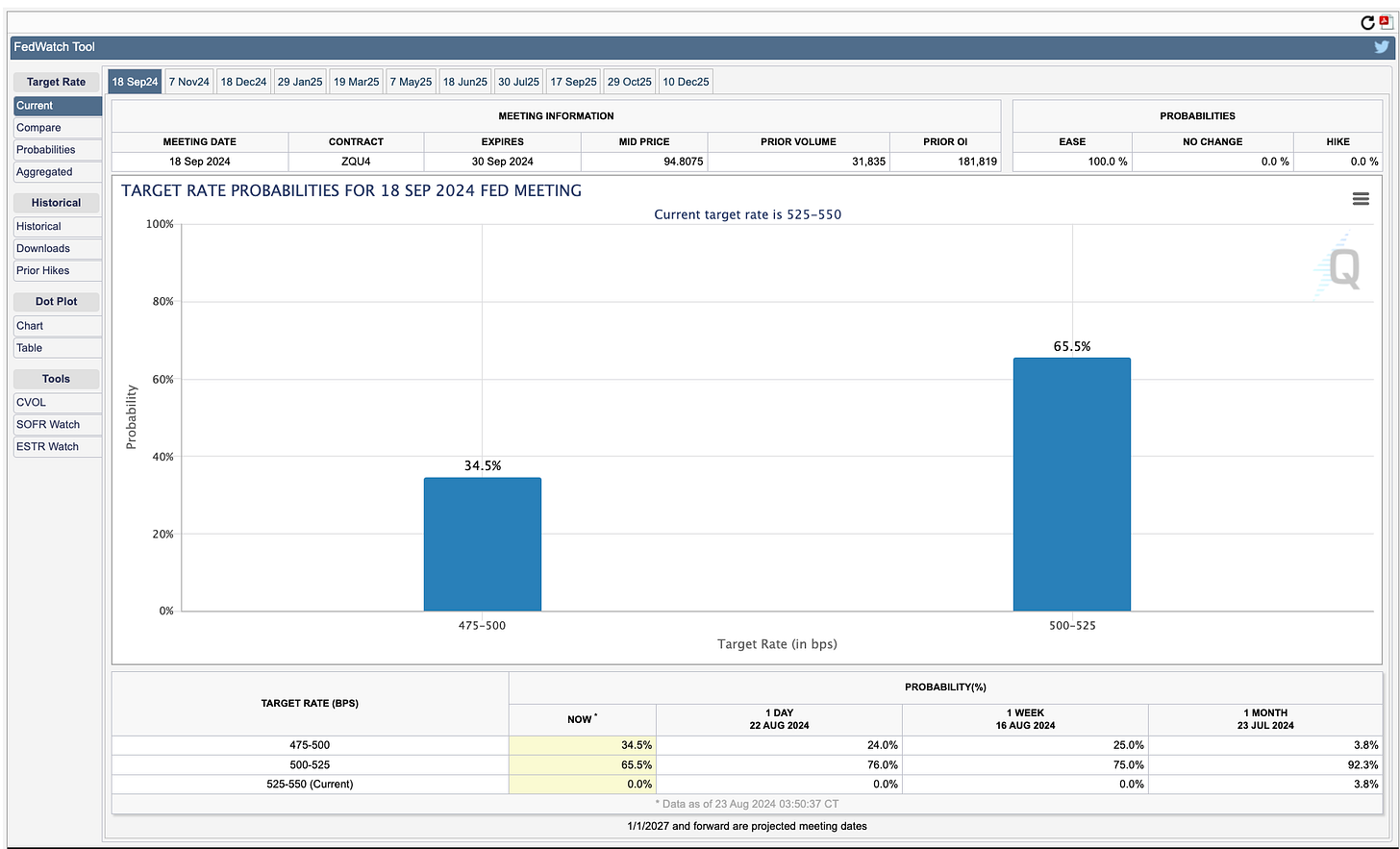This screenshot has width=1400, height=849.
Task: Select the 19 Mar25 meeting tab
Action: tap(357, 82)
